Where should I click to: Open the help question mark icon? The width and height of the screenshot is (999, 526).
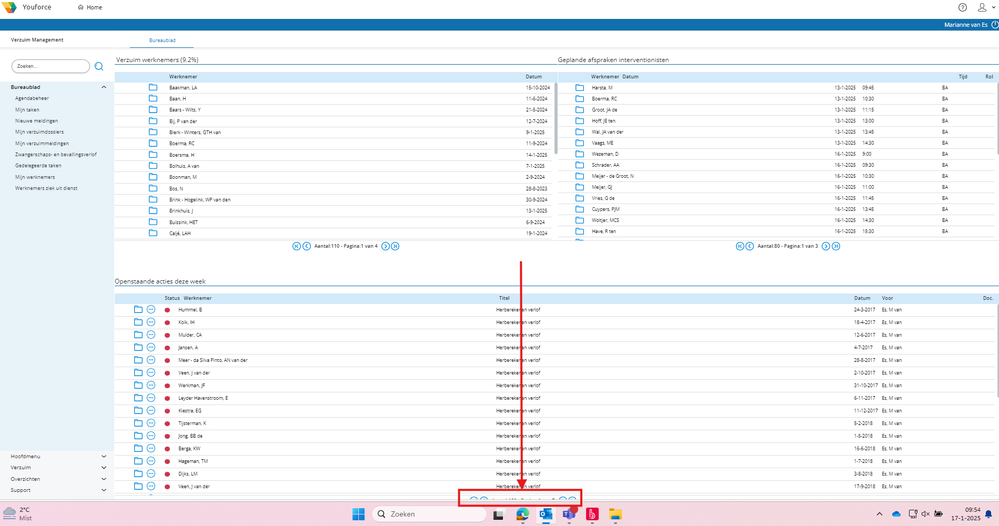pos(963,8)
